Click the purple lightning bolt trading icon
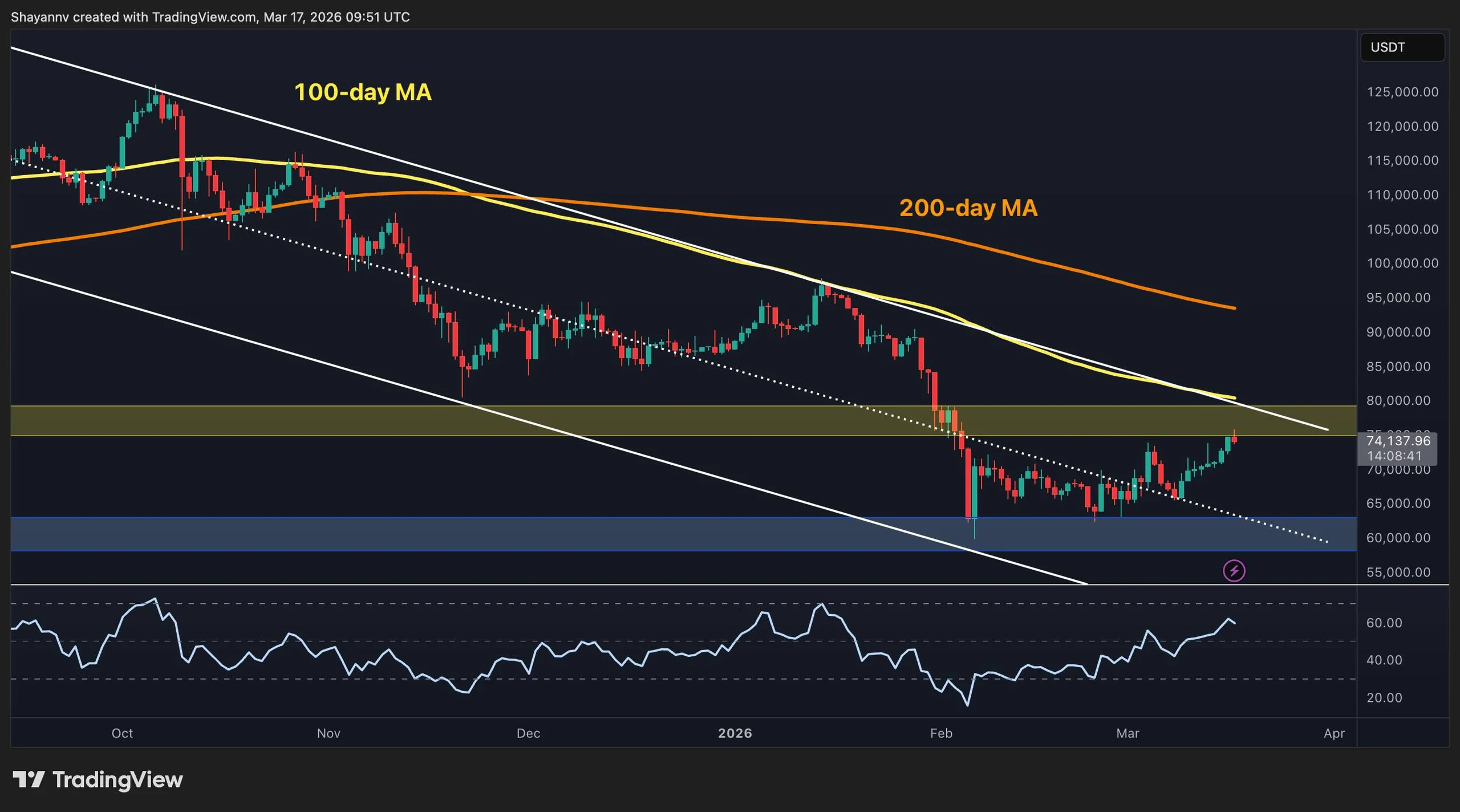Viewport: 1460px width, 812px height. (x=1234, y=570)
